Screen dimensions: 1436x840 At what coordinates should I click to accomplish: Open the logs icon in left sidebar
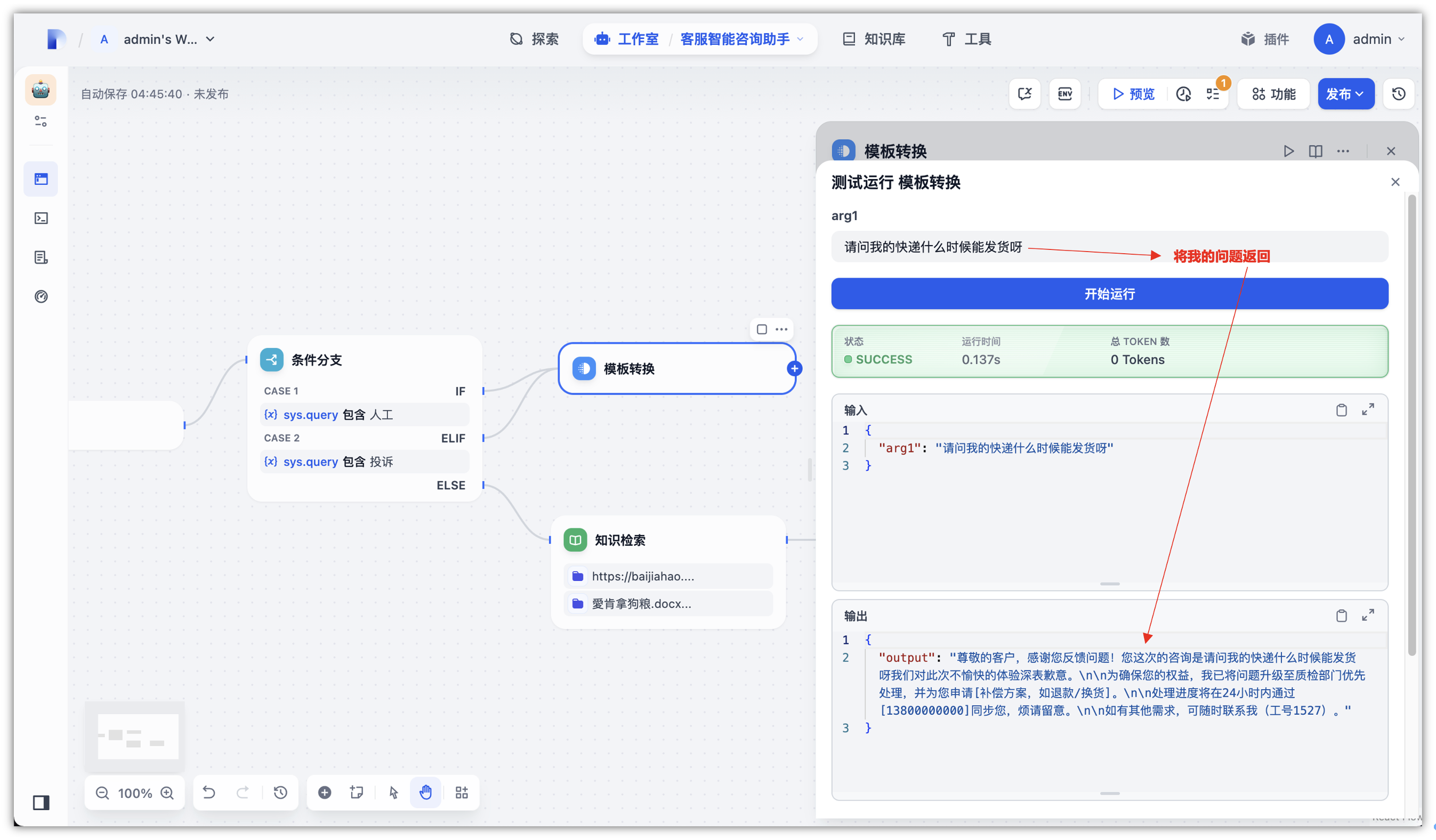point(41,257)
